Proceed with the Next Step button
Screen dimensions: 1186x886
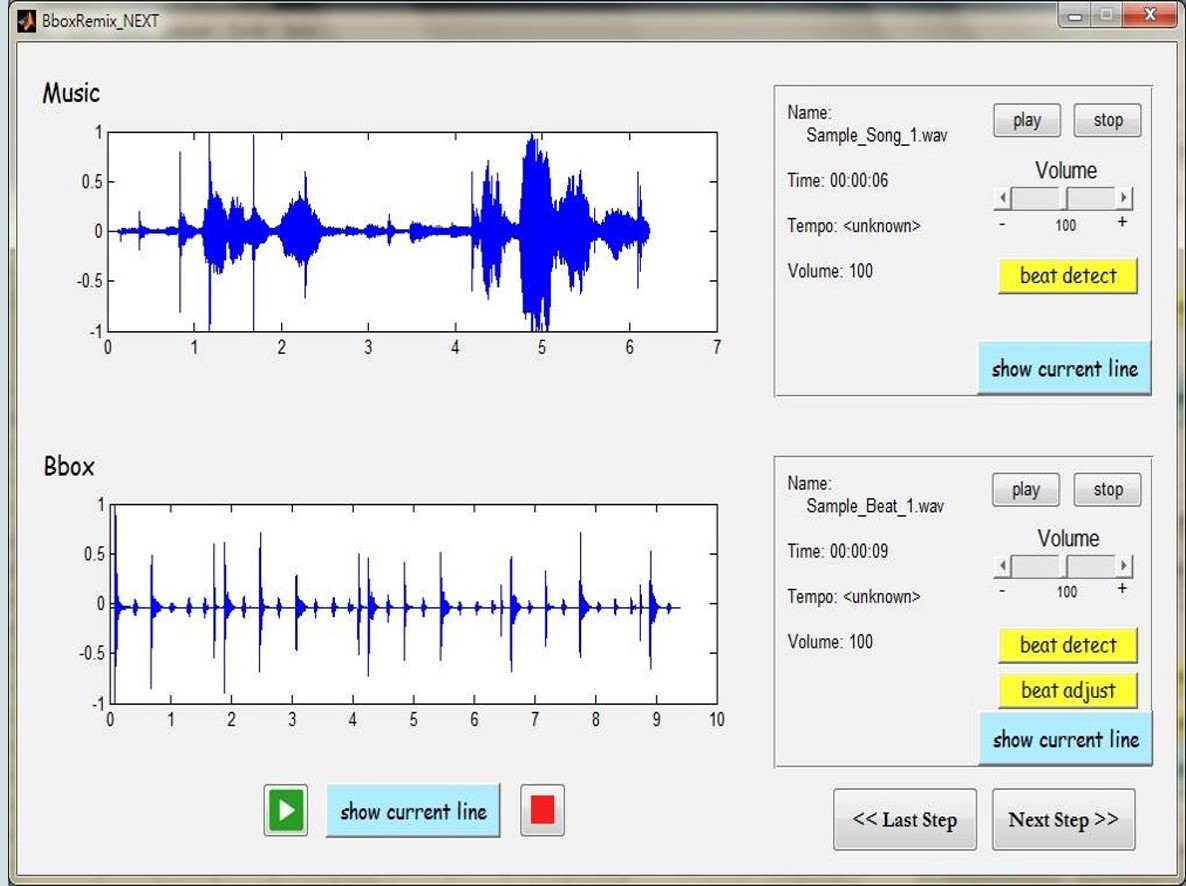click(x=1063, y=820)
